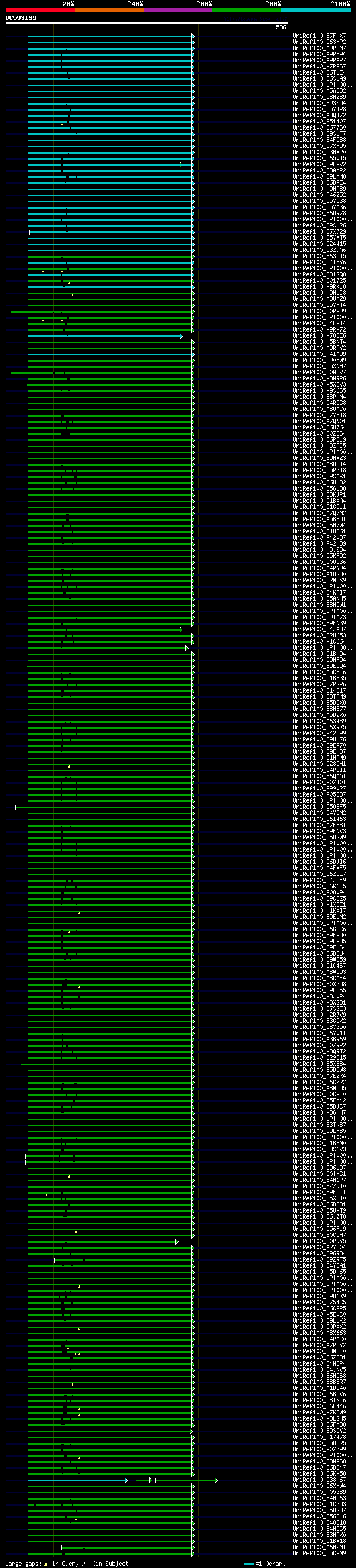Screen dimensions: 356x1568
Task: Click the query end position 586
Action: pyautogui.click(x=280, y=27)
